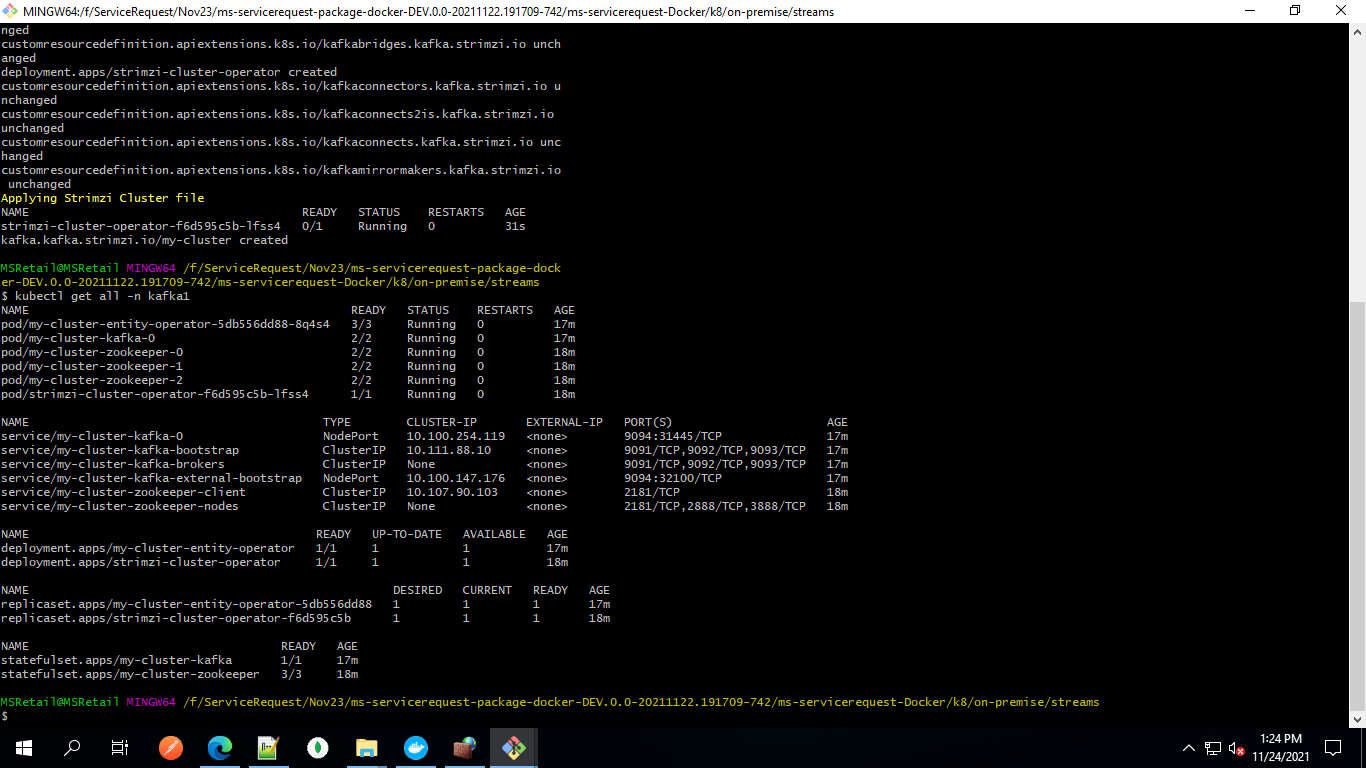Open network status tray icon
Screen dimensions: 1366x768
point(1213,747)
